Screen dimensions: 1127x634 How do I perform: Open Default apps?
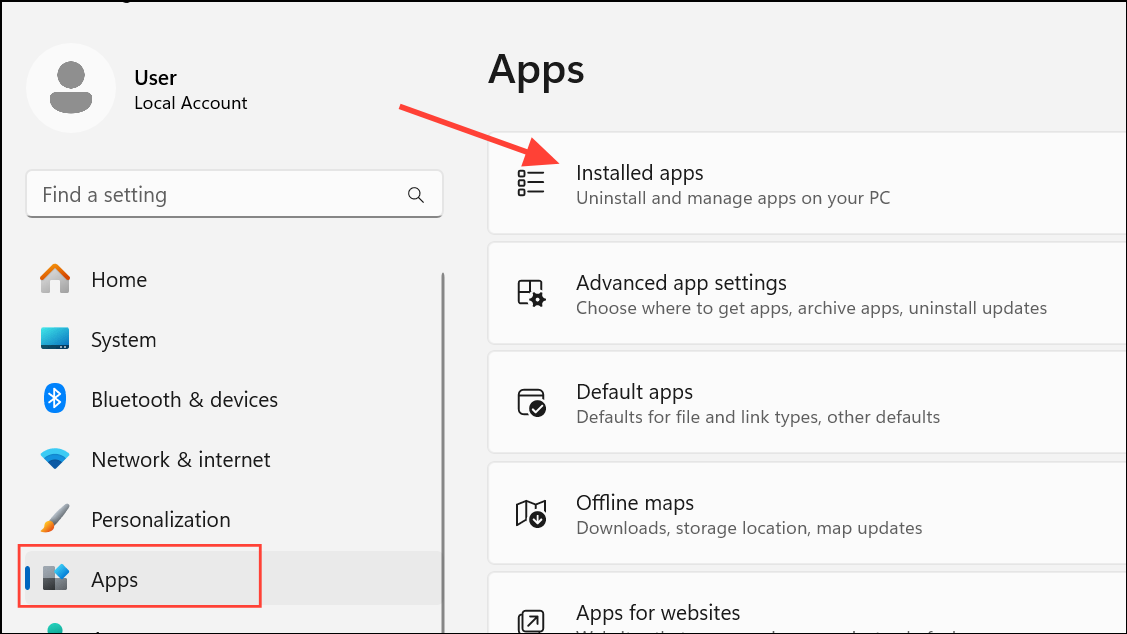(x=807, y=403)
